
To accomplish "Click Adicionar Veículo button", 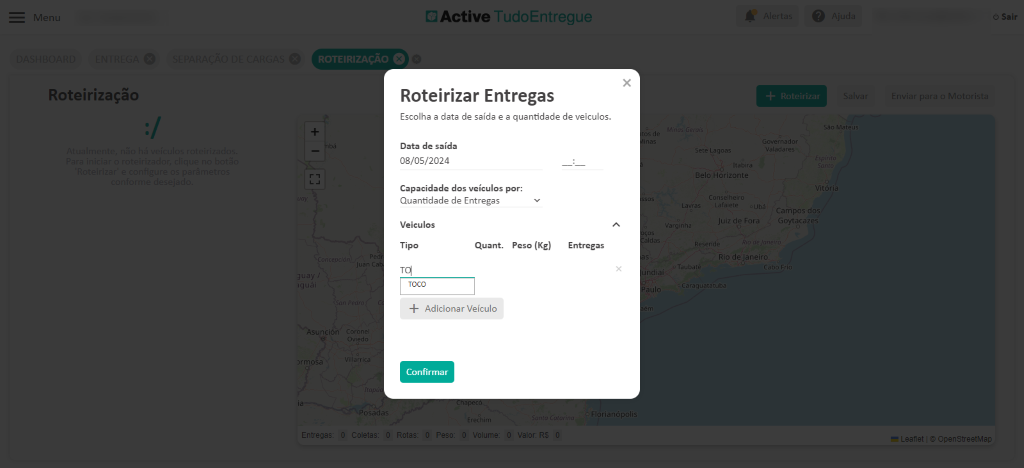I will click(x=452, y=308).
